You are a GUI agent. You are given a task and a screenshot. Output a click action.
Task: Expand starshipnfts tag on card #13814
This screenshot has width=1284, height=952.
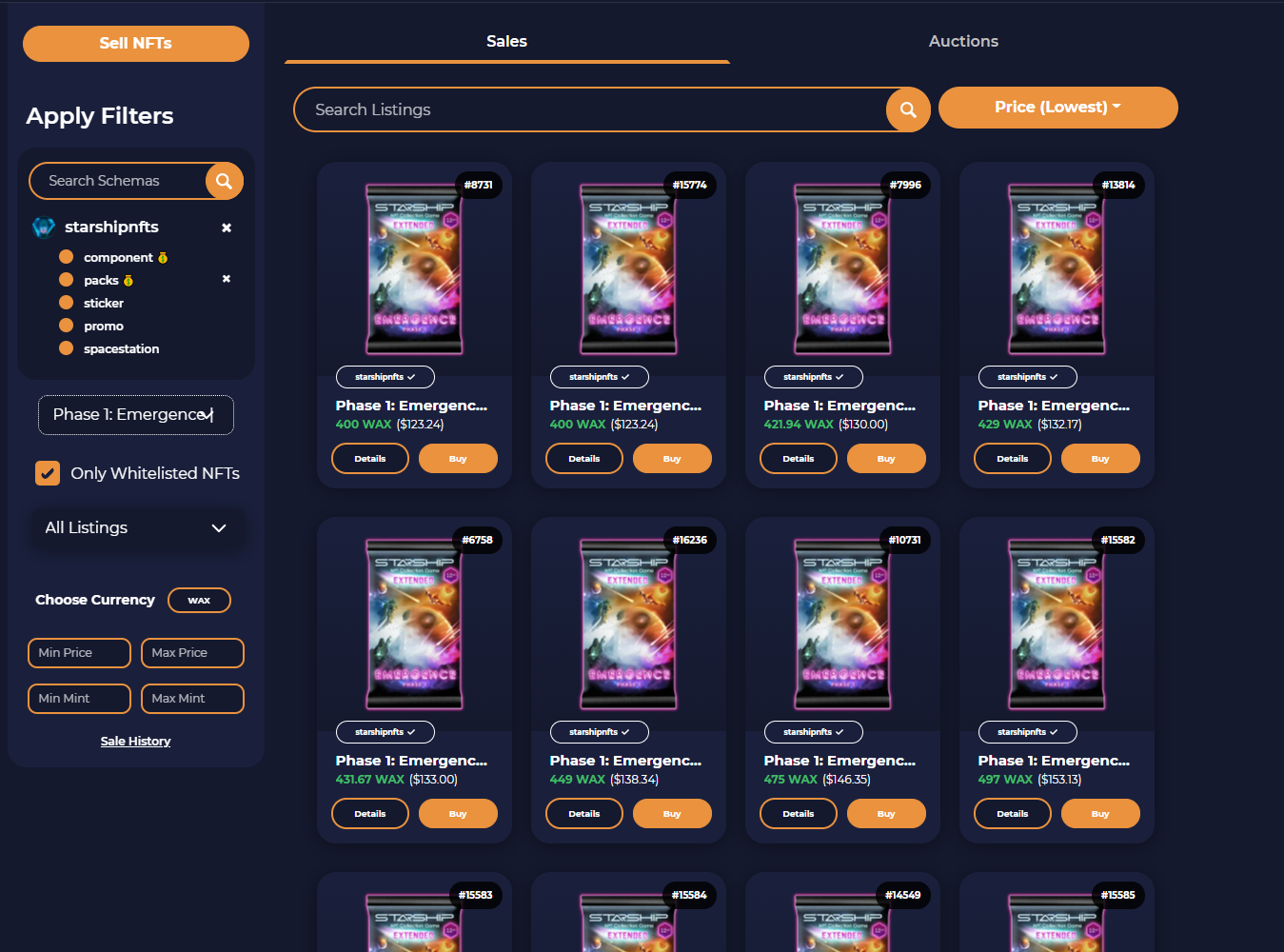point(1028,377)
